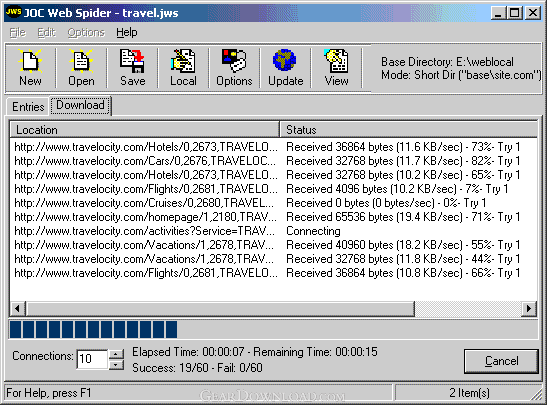Open the Options toolbar icon
Image resolution: width=547 pixels, height=405 pixels.
click(x=234, y=68)
